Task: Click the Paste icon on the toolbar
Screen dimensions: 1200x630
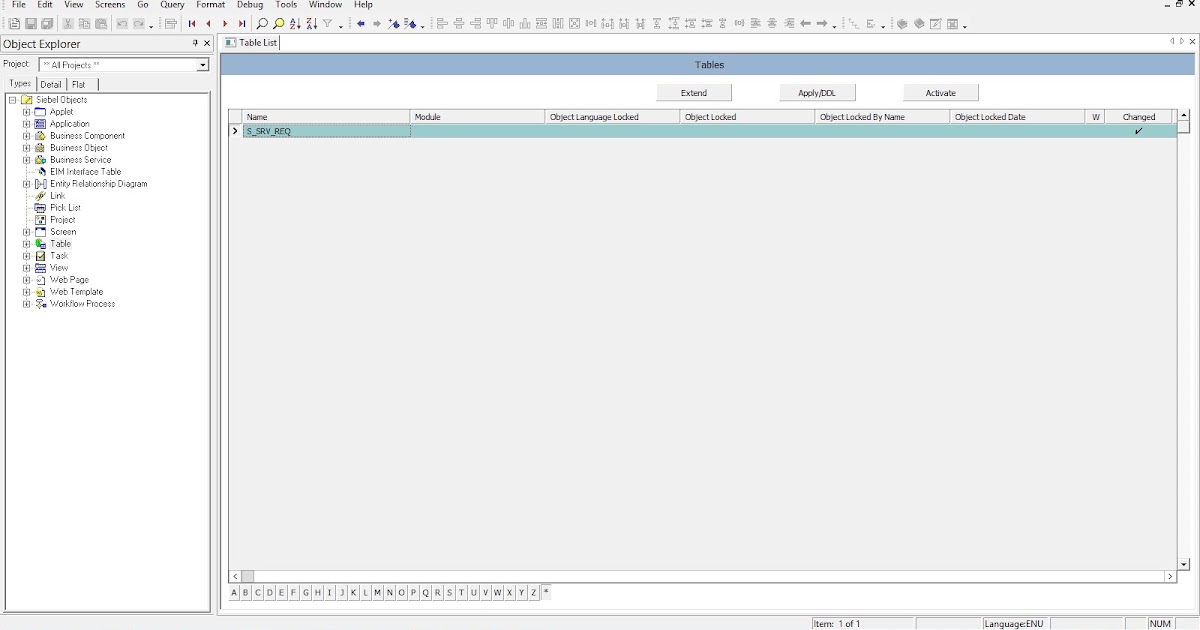Action: click(x=99, y=23)
